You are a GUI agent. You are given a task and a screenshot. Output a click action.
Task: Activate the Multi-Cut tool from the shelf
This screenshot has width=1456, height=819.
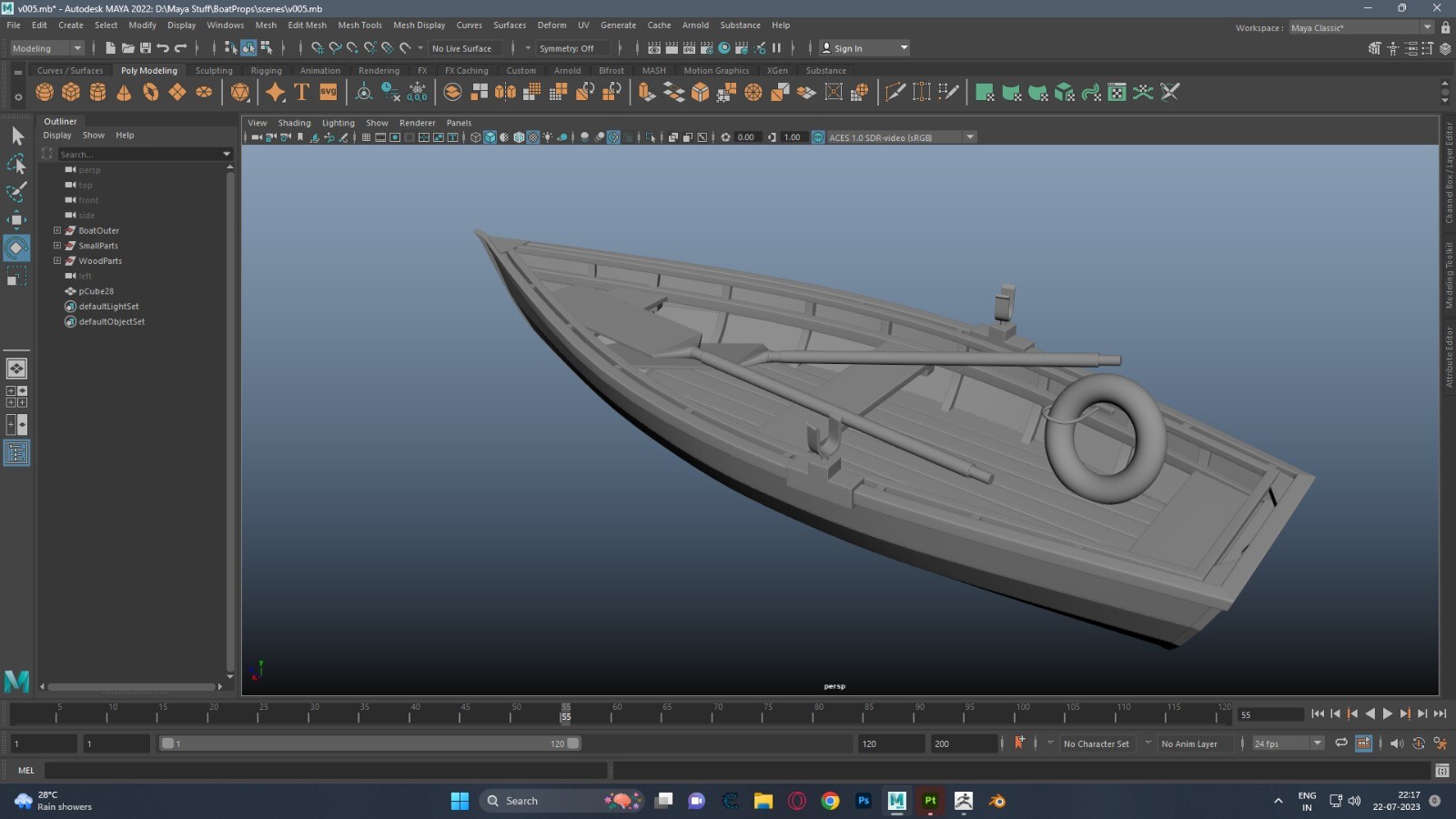click(895, 92)
